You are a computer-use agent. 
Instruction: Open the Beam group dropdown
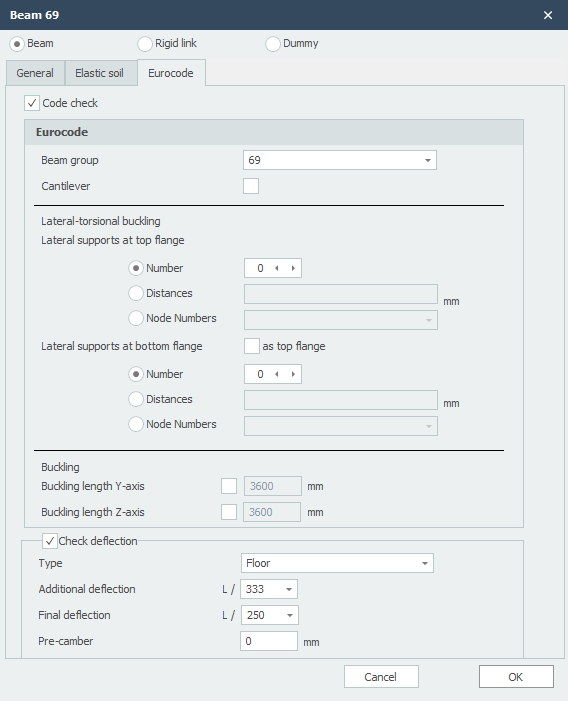tap(340, 160)
